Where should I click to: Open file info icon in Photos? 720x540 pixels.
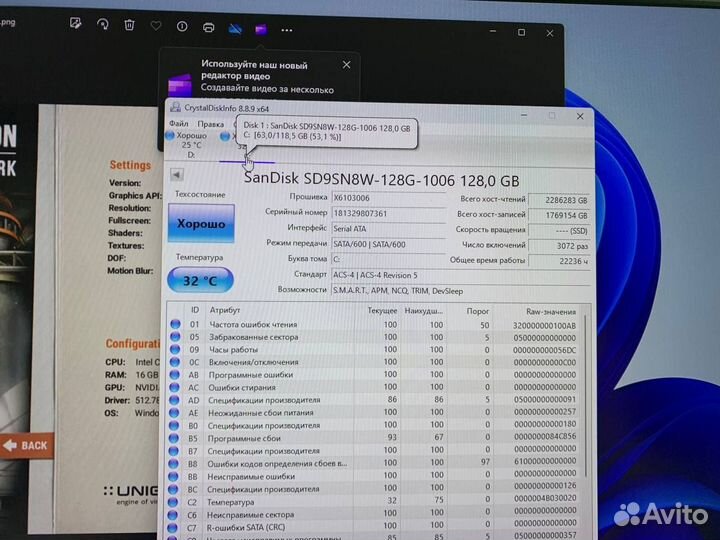pos(182,26)
